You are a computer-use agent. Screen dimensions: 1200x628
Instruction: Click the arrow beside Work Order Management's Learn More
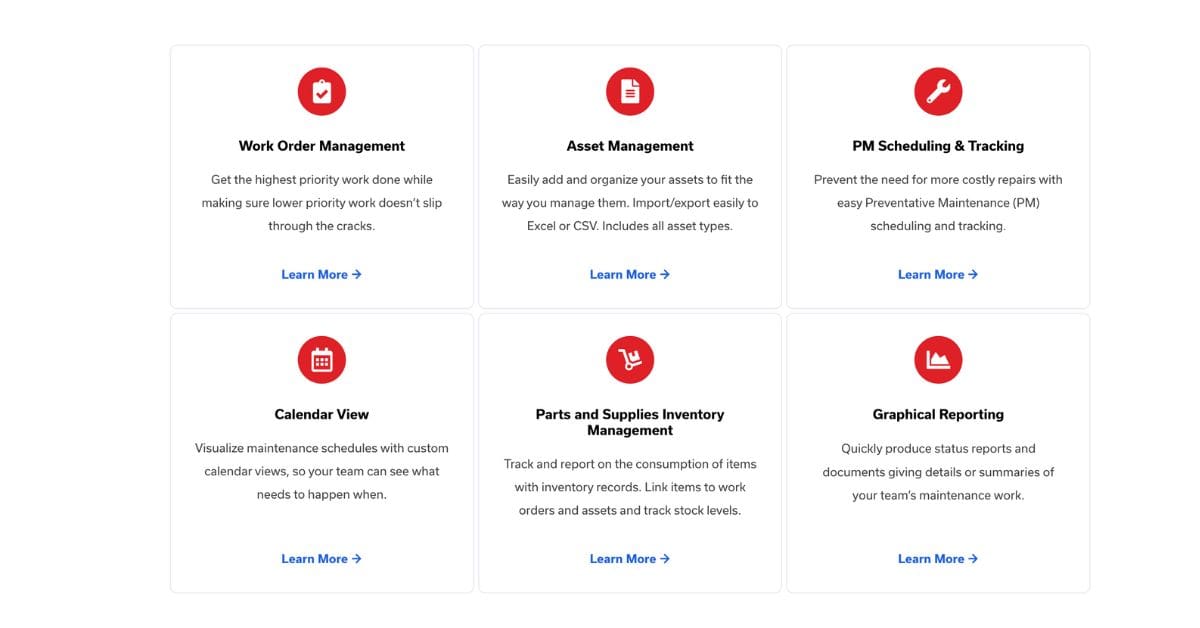click(355, 274)
